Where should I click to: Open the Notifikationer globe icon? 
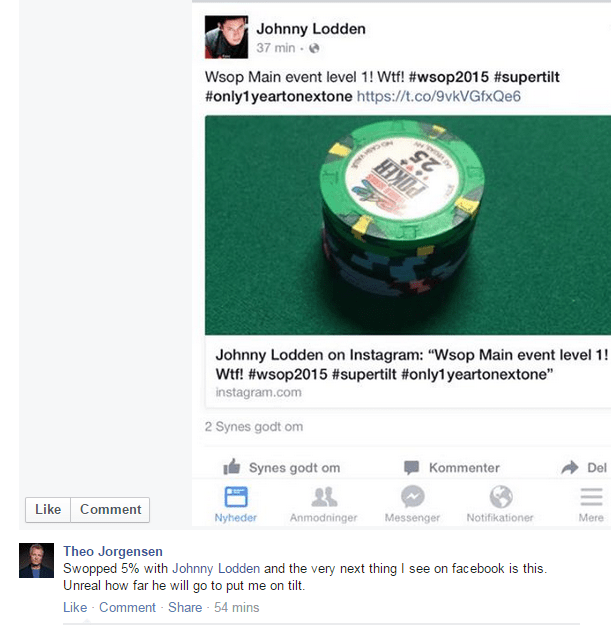pos(501,497)
